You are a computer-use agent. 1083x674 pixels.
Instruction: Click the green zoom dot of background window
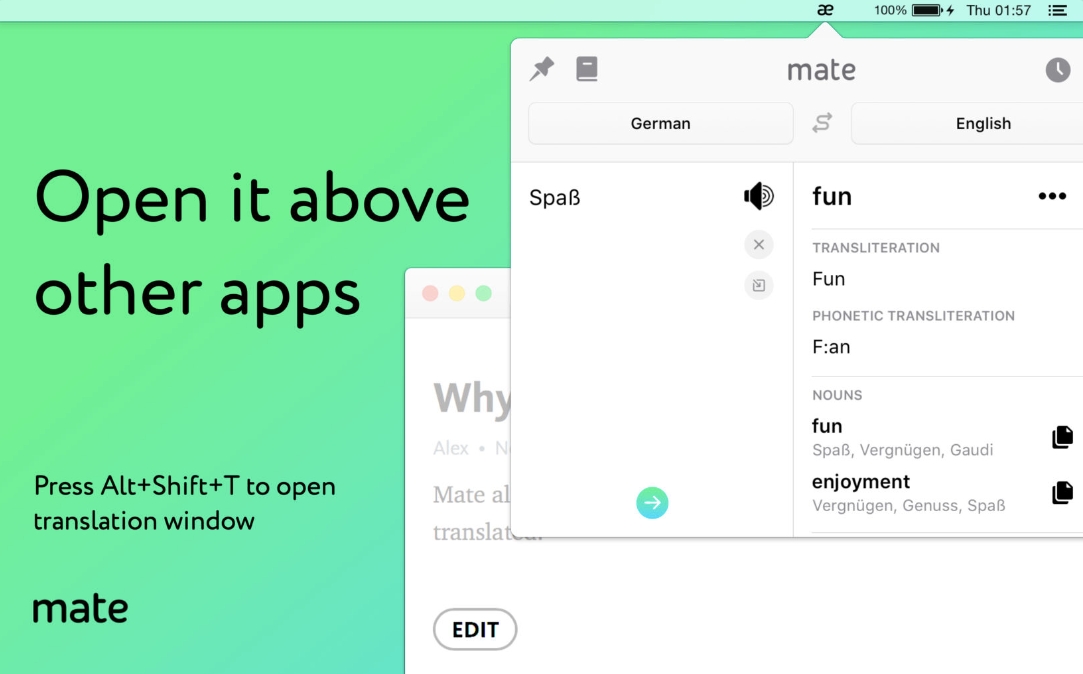[483, 293]
